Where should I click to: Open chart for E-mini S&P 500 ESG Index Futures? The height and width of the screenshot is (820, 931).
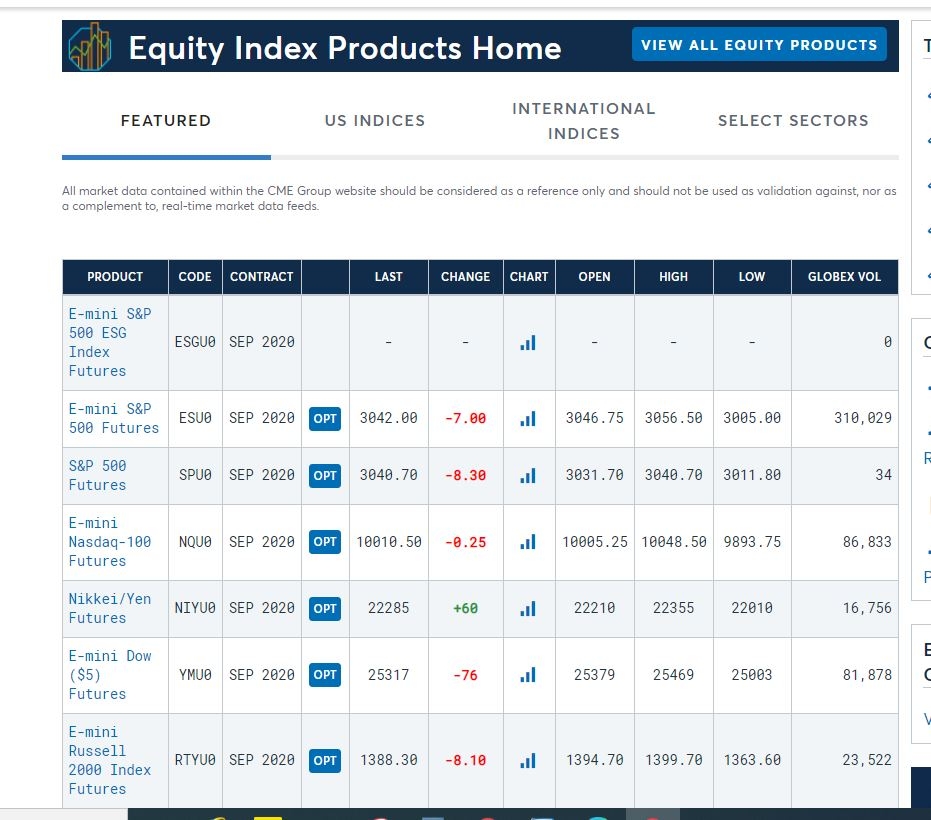pyautogui.click(x=528, y=343)
